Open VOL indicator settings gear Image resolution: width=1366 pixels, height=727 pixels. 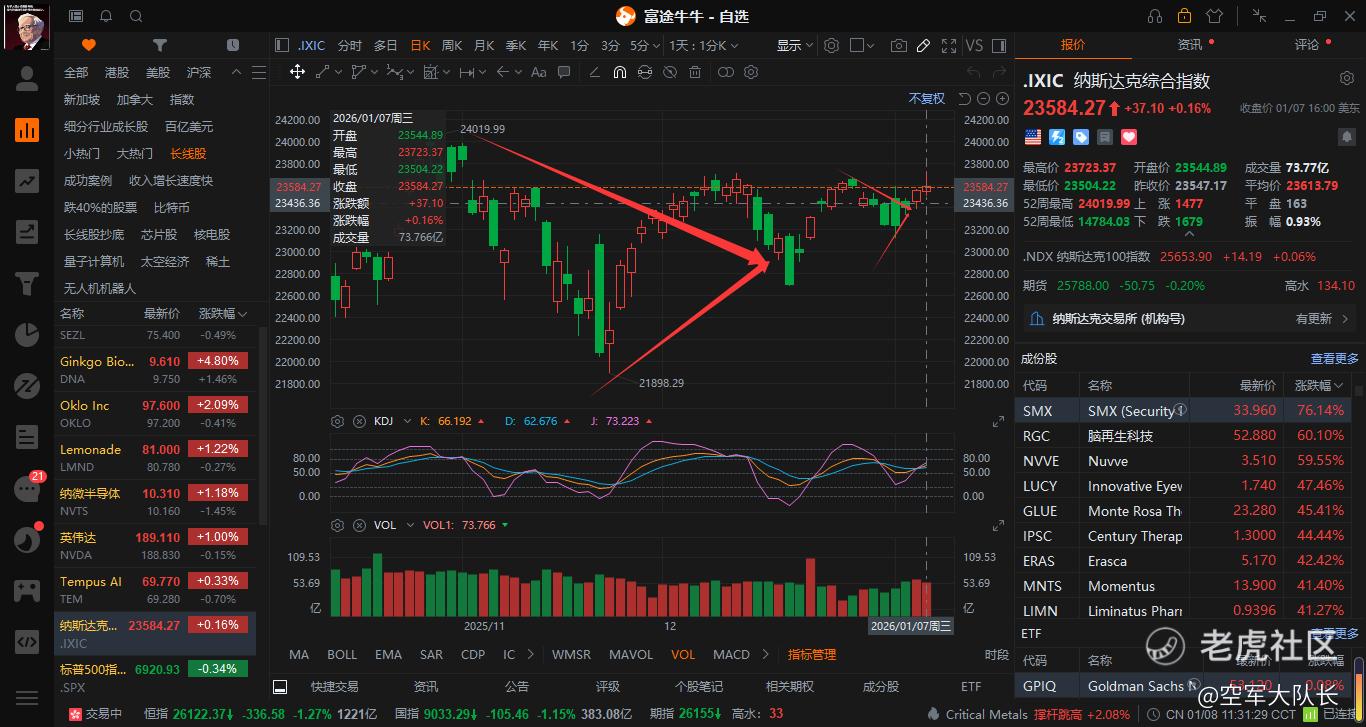(x=338, y=525)
